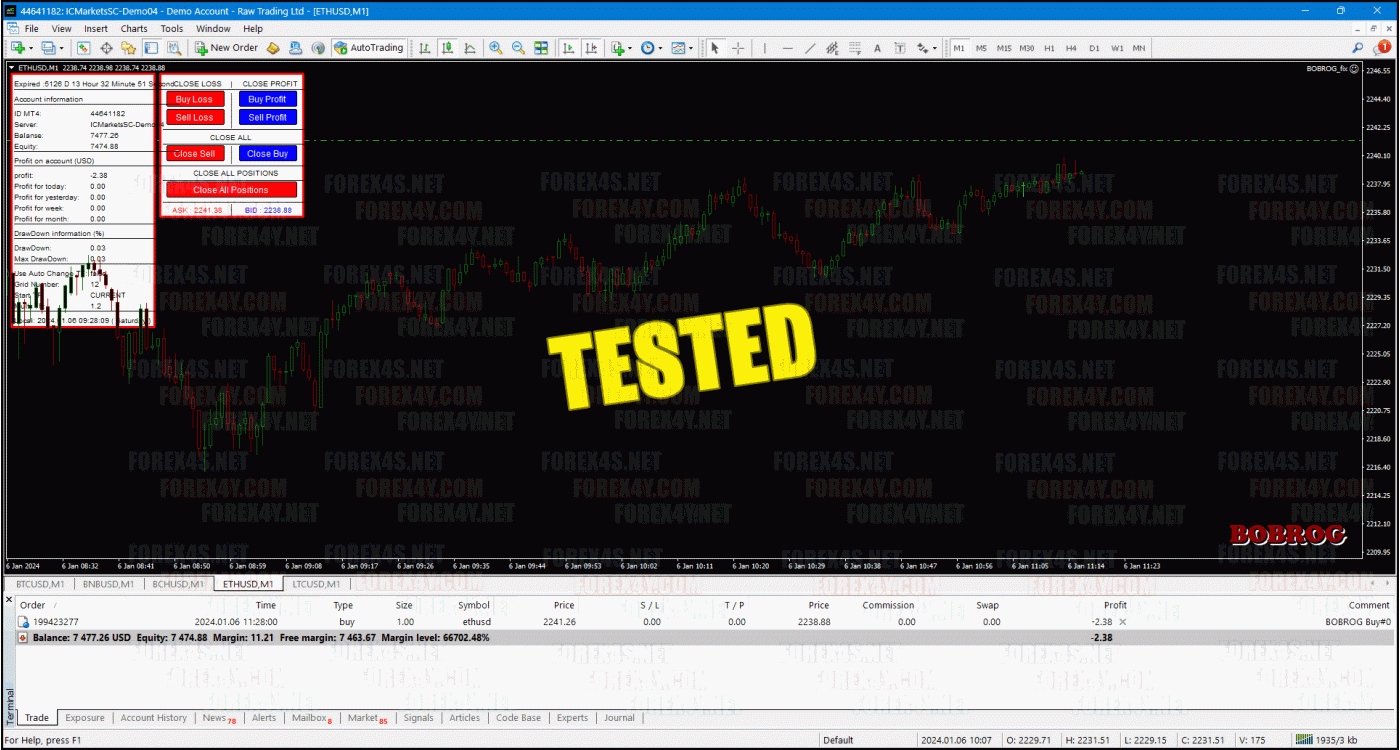The width and height of the screenshot is (1400, 750).
Task: Switch to the H1 timeframe
Action: [x=1049, y=47]
